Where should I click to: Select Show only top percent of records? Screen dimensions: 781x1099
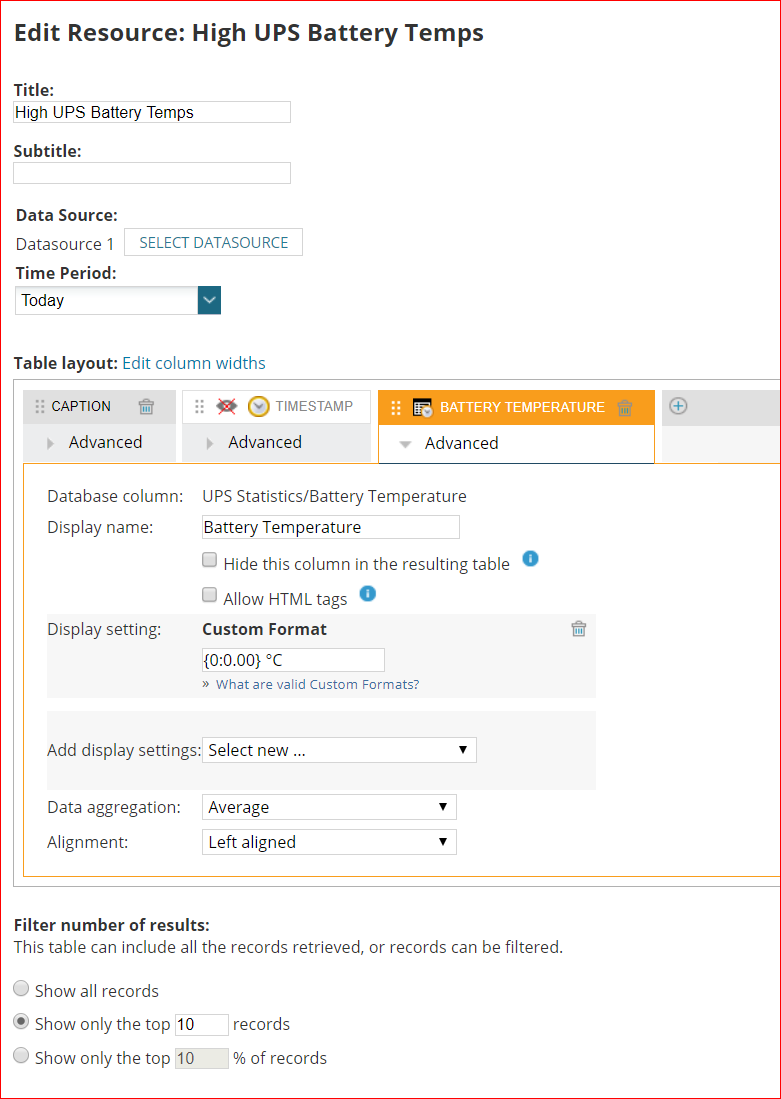(x=22, y=1055)
